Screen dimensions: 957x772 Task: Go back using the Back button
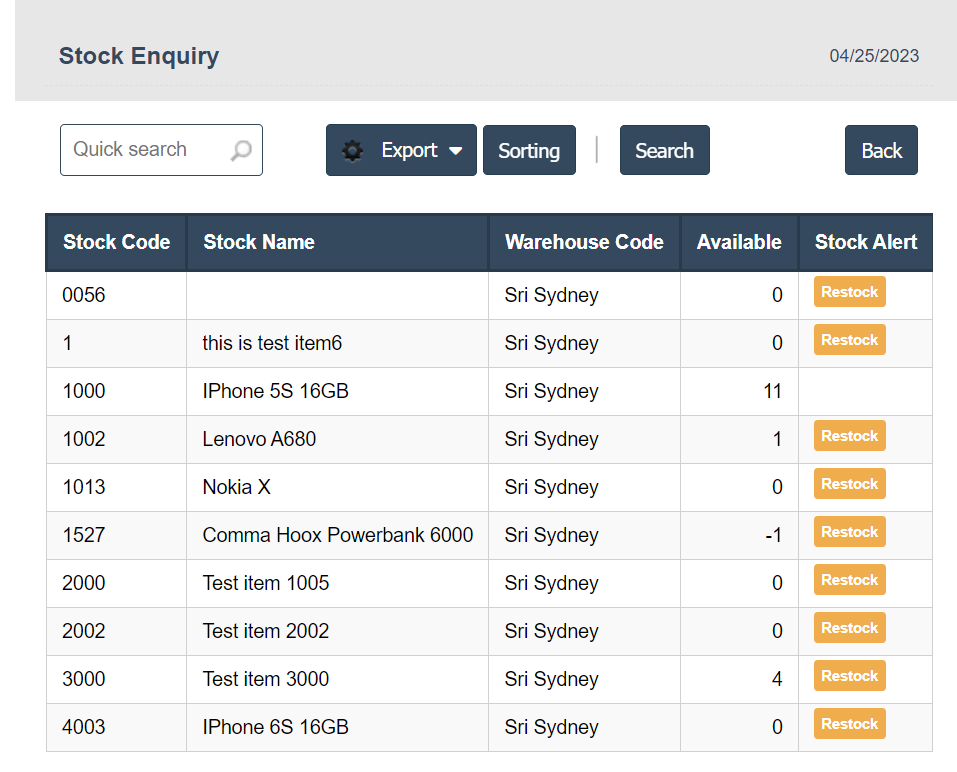point(881,151)
